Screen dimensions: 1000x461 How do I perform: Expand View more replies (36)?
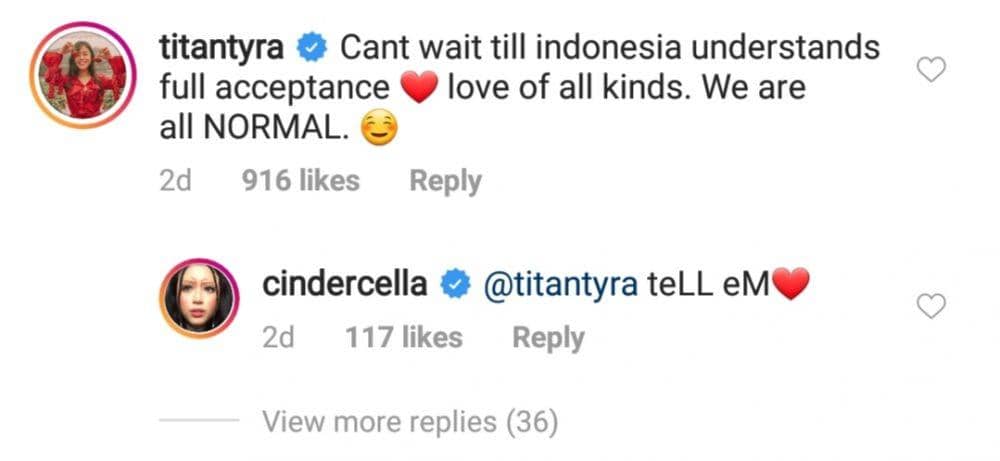(x=408, y=422)
